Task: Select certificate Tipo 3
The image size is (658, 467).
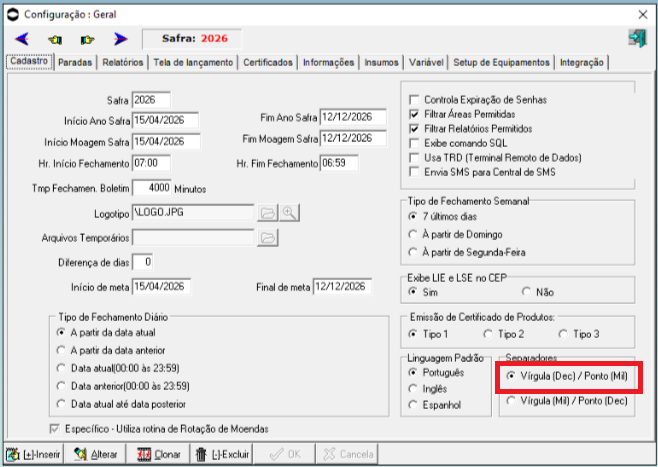Action: point(563,334)
